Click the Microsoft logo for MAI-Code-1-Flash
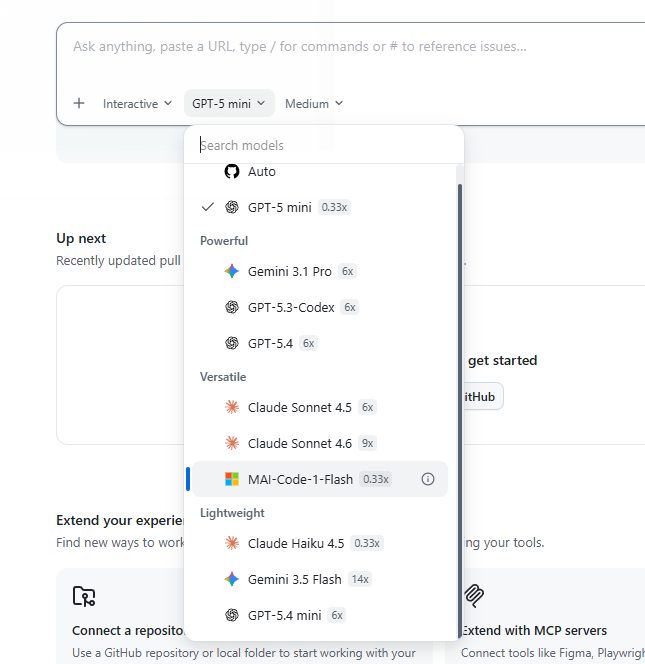This screenshot has width=645, height=664. click(x=232, y=479)
